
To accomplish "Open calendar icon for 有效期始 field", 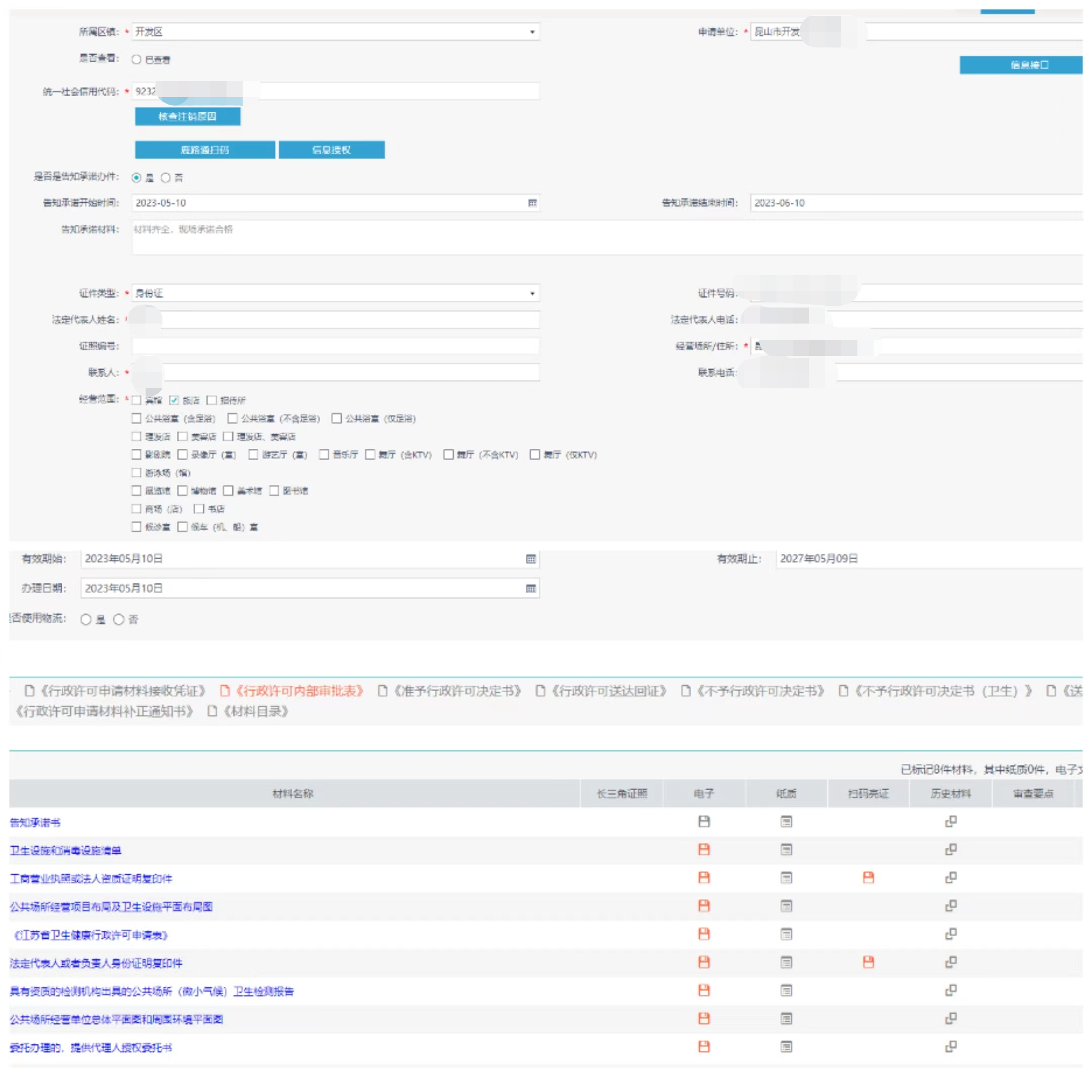I will point(530,559).
